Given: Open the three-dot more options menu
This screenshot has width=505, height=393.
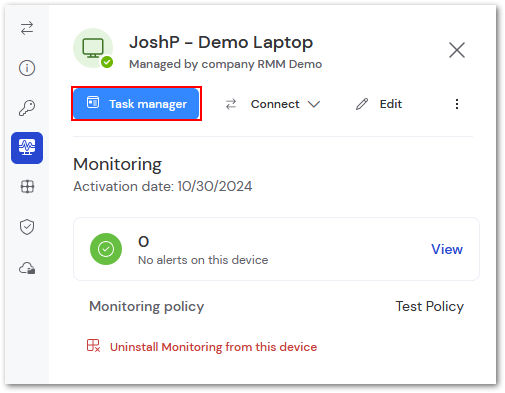Looking at the screenshot, I should [457, 104].
